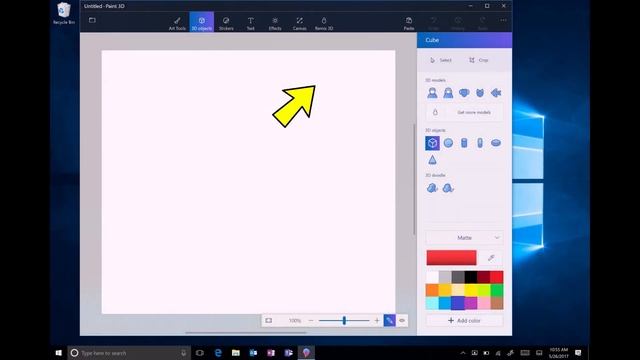This screenshot has height=360, width=640.
Task: Pick the yellow color swatch
Action: coord(471,290)
